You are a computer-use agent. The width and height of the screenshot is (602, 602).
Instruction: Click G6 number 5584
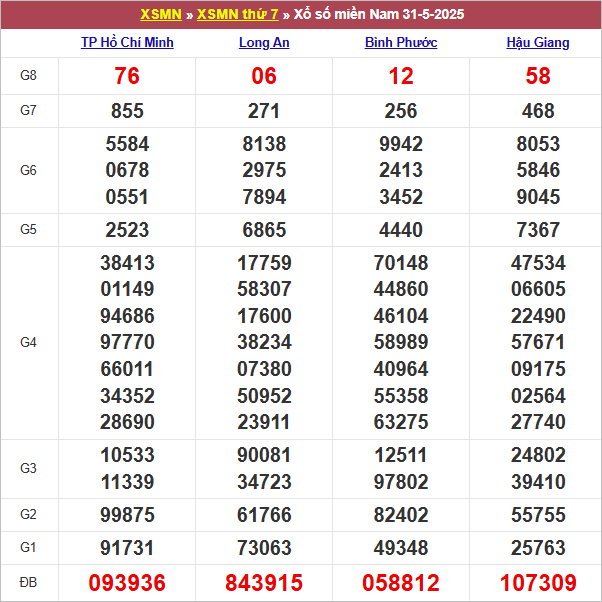[127, 144]
